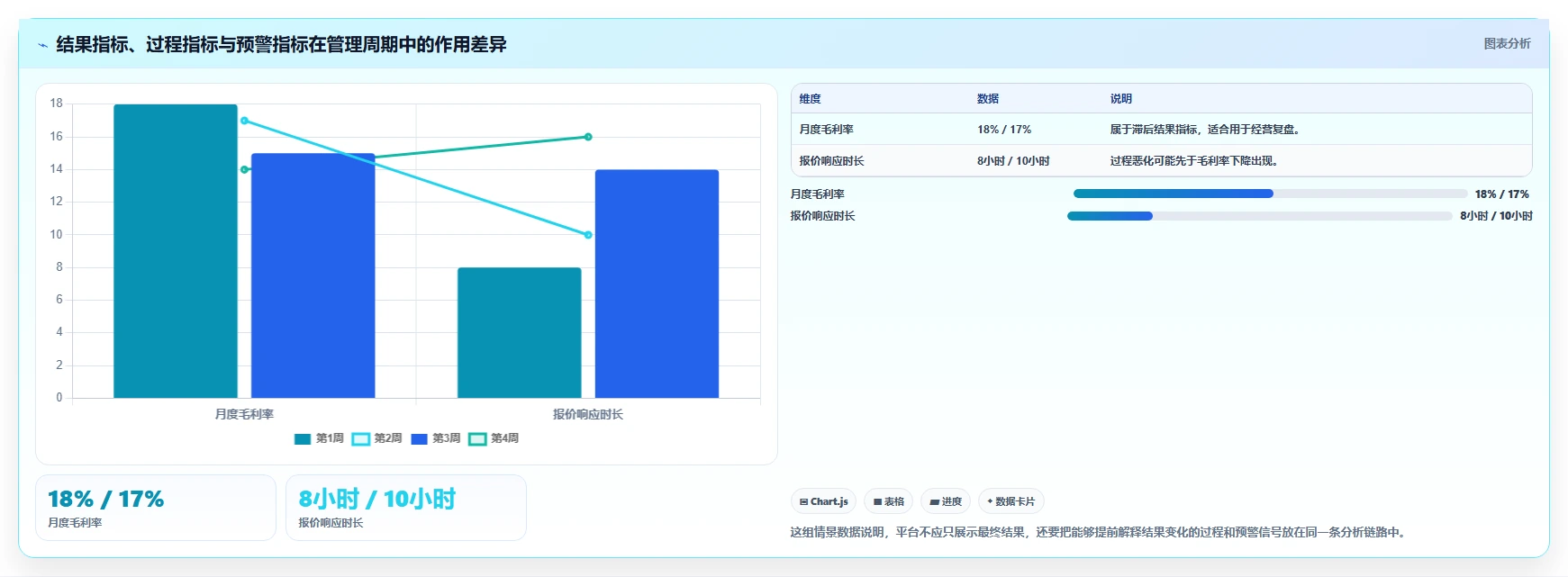Click the 维度 column header
The width and height of the screenshot is (1568, 577).
pyautogui.click(x=810, y=99)
